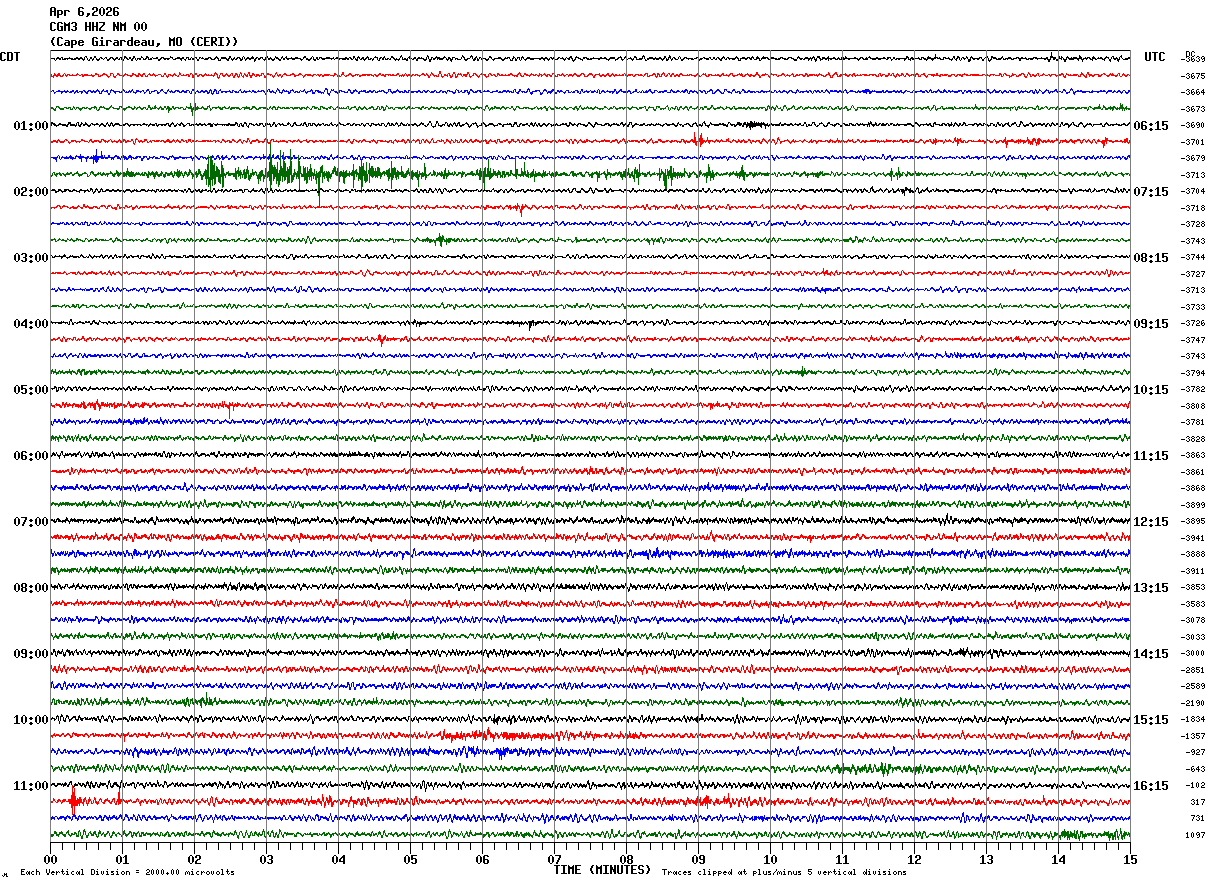Click the DC offset value "-3675"
This screenshot has width=1210, height=886.
click(1193, 76)
